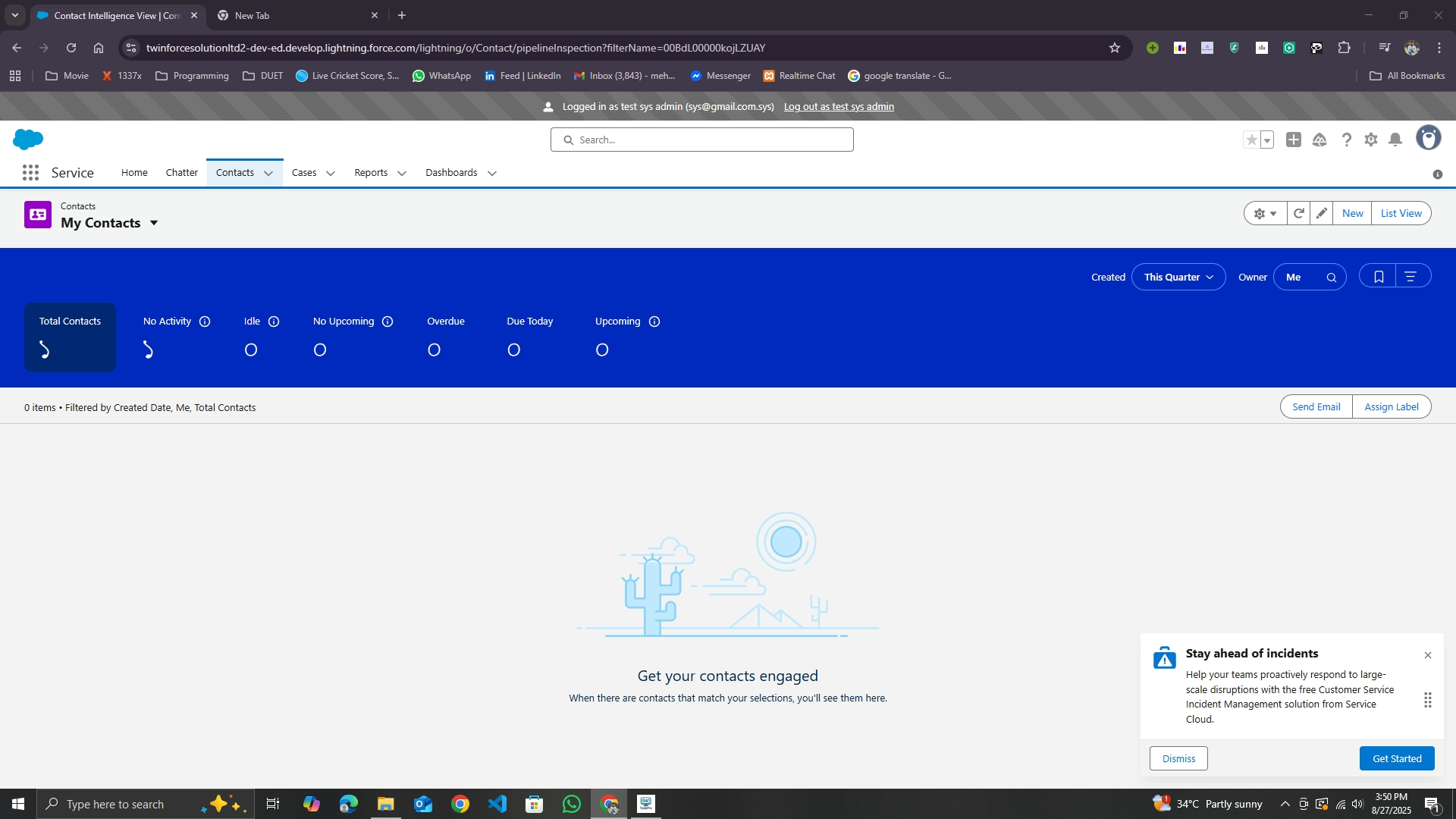Toggle the favorite star in the Salesforce header
This screenshot has height=819, width=1456.
coord(1251,140)
